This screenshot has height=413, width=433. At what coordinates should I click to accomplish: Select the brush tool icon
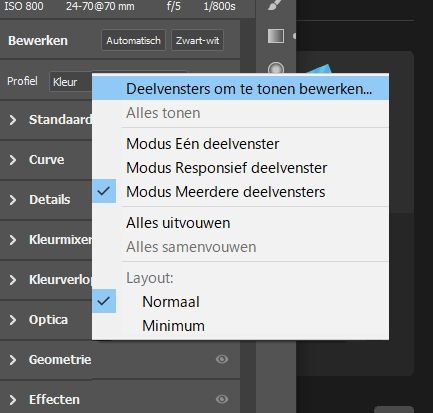275,5
